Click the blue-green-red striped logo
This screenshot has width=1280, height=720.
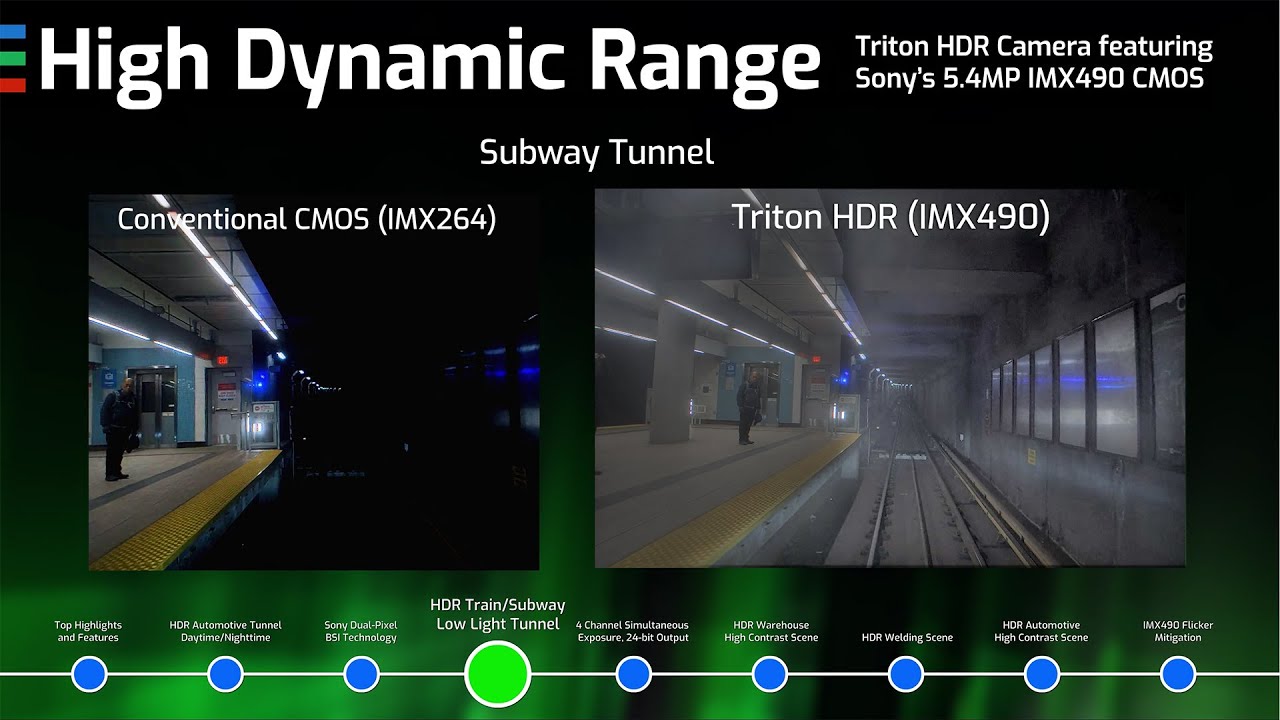tap(12, 58)
